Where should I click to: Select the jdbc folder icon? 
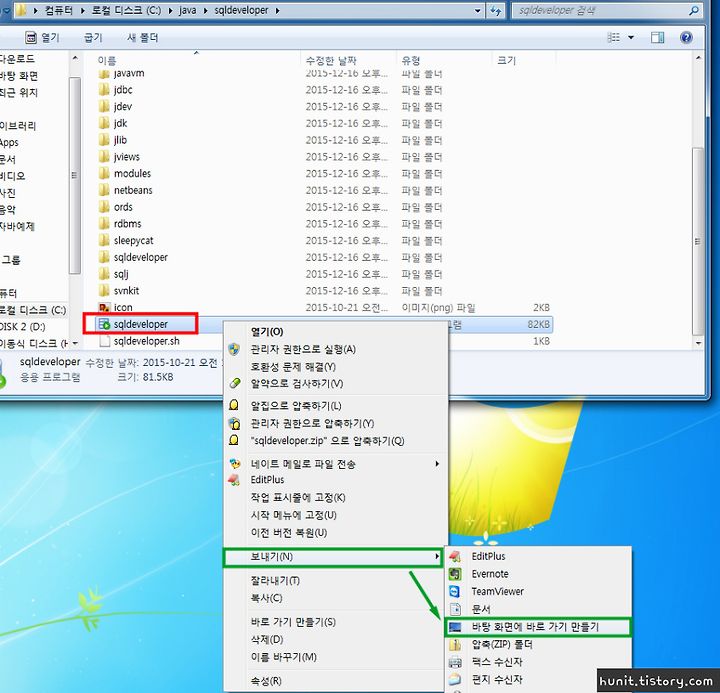coord(104,90)
